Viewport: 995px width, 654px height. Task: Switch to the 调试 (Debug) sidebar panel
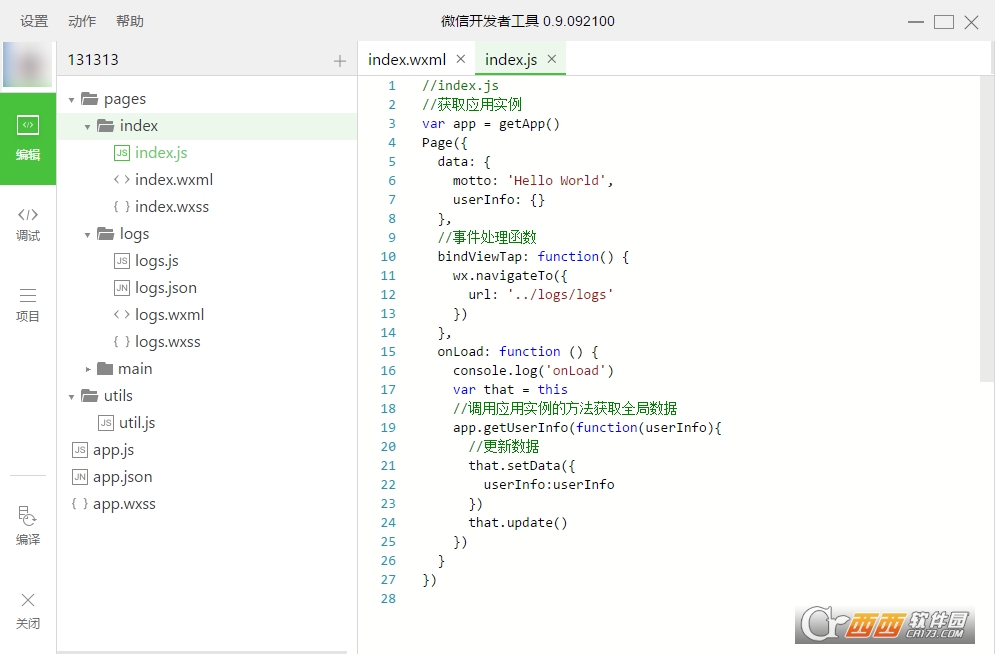pyautogui.click(x=28, y=225)
